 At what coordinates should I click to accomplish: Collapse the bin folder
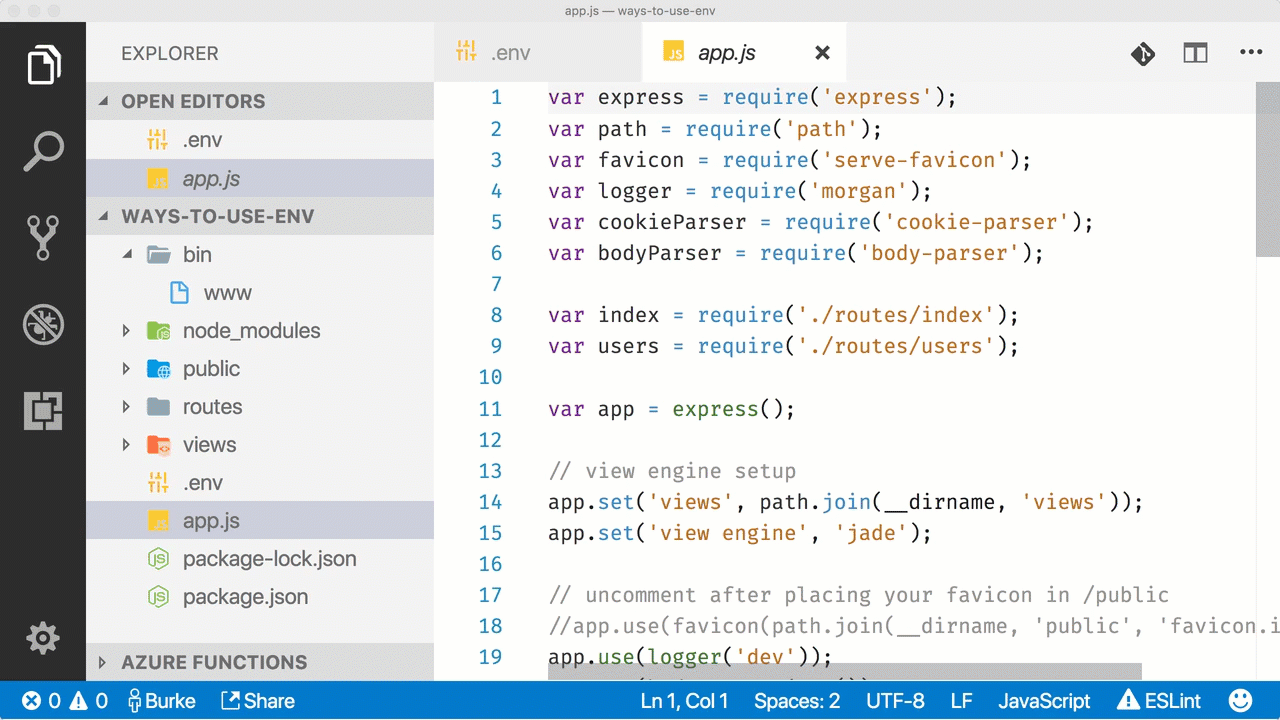[x=127, y=255]
